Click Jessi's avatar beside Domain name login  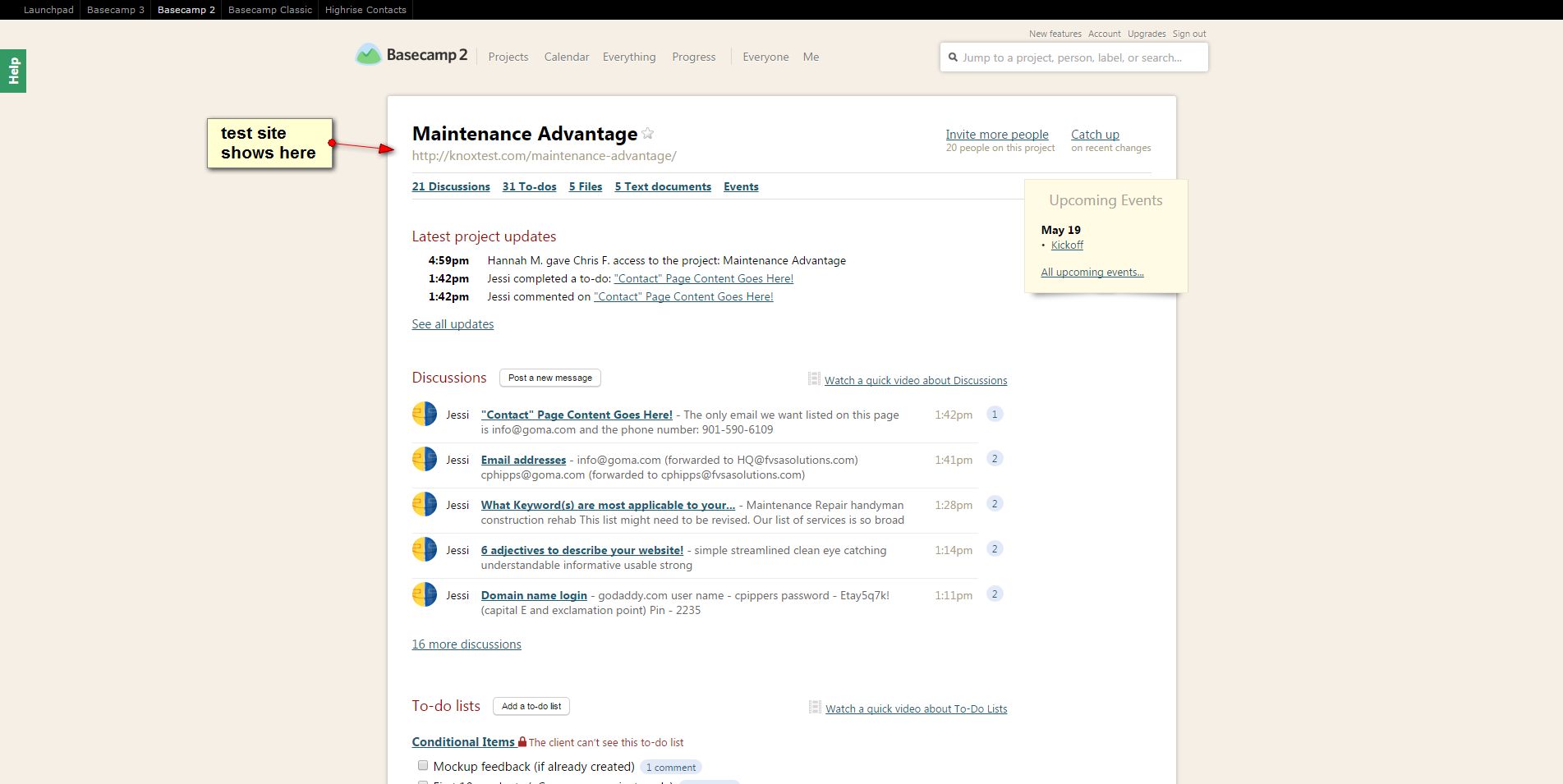coord(425,594)
